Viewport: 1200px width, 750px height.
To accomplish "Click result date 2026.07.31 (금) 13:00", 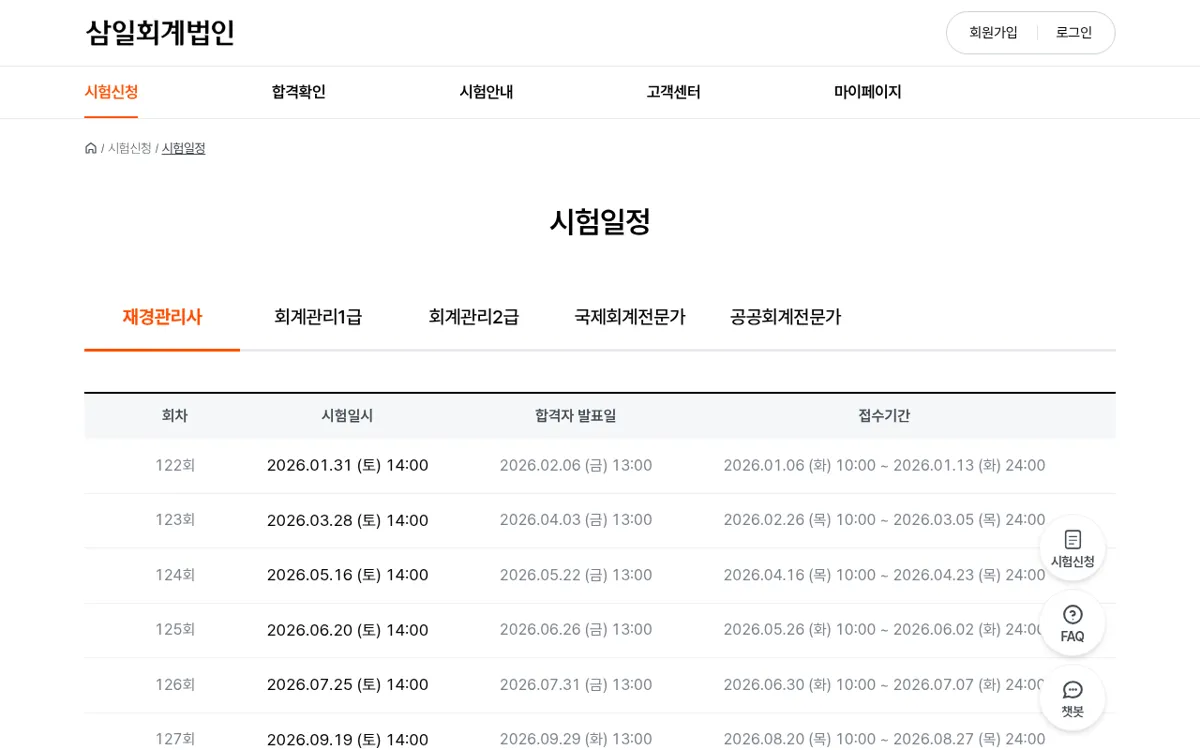I will (576, 685).
